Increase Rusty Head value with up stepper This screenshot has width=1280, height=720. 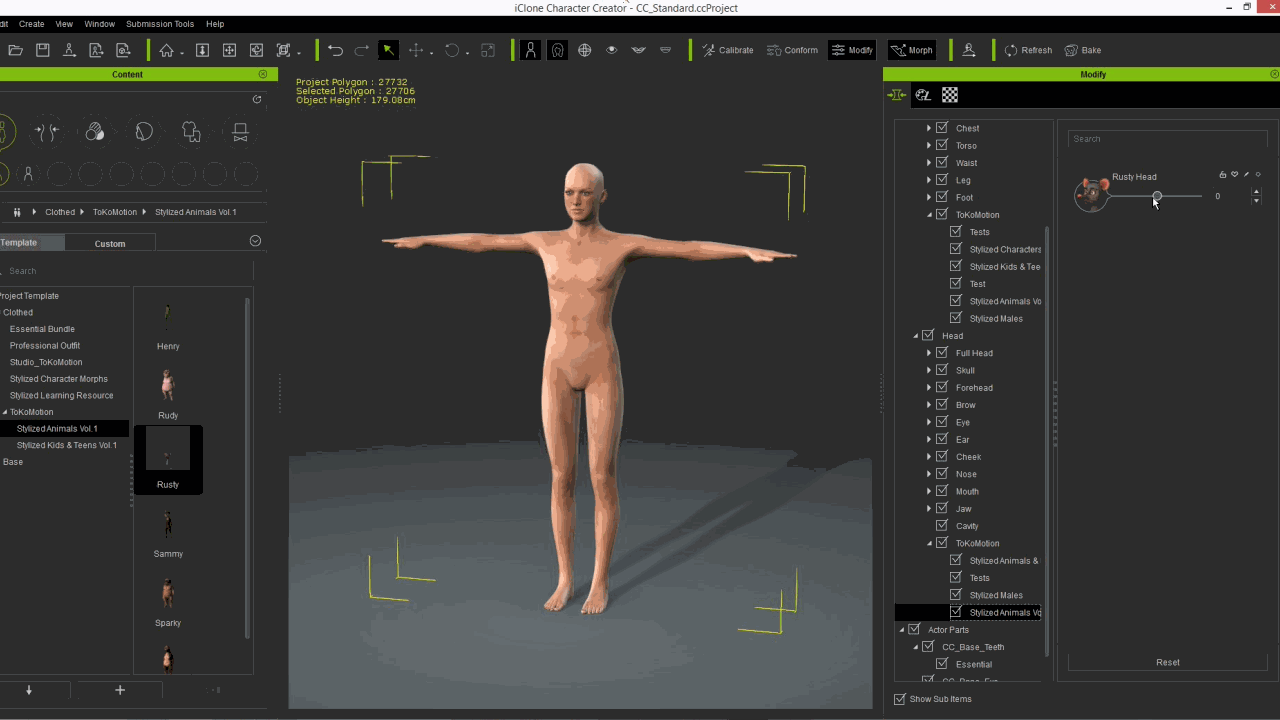[x=1256, y=192]
